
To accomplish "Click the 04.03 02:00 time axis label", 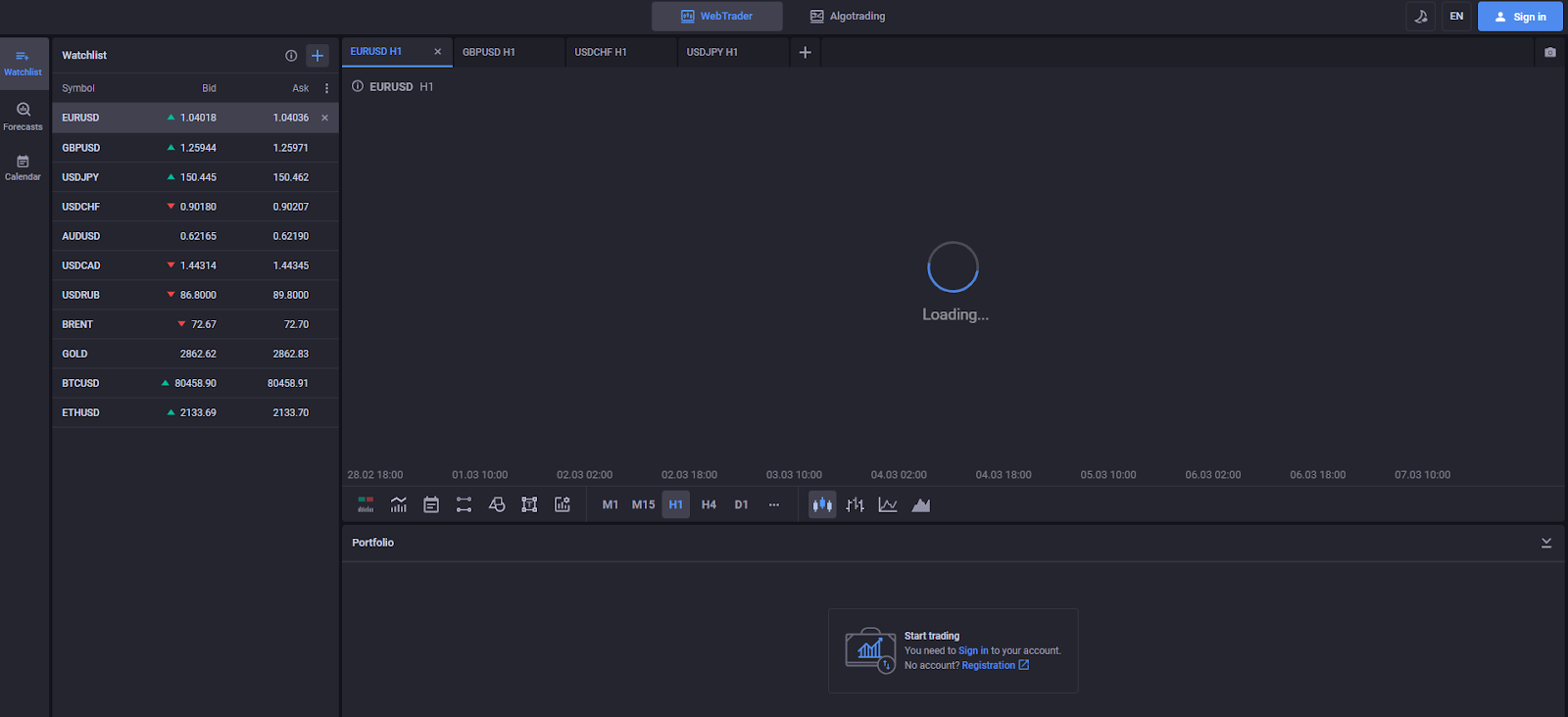I will coord(899,475).
